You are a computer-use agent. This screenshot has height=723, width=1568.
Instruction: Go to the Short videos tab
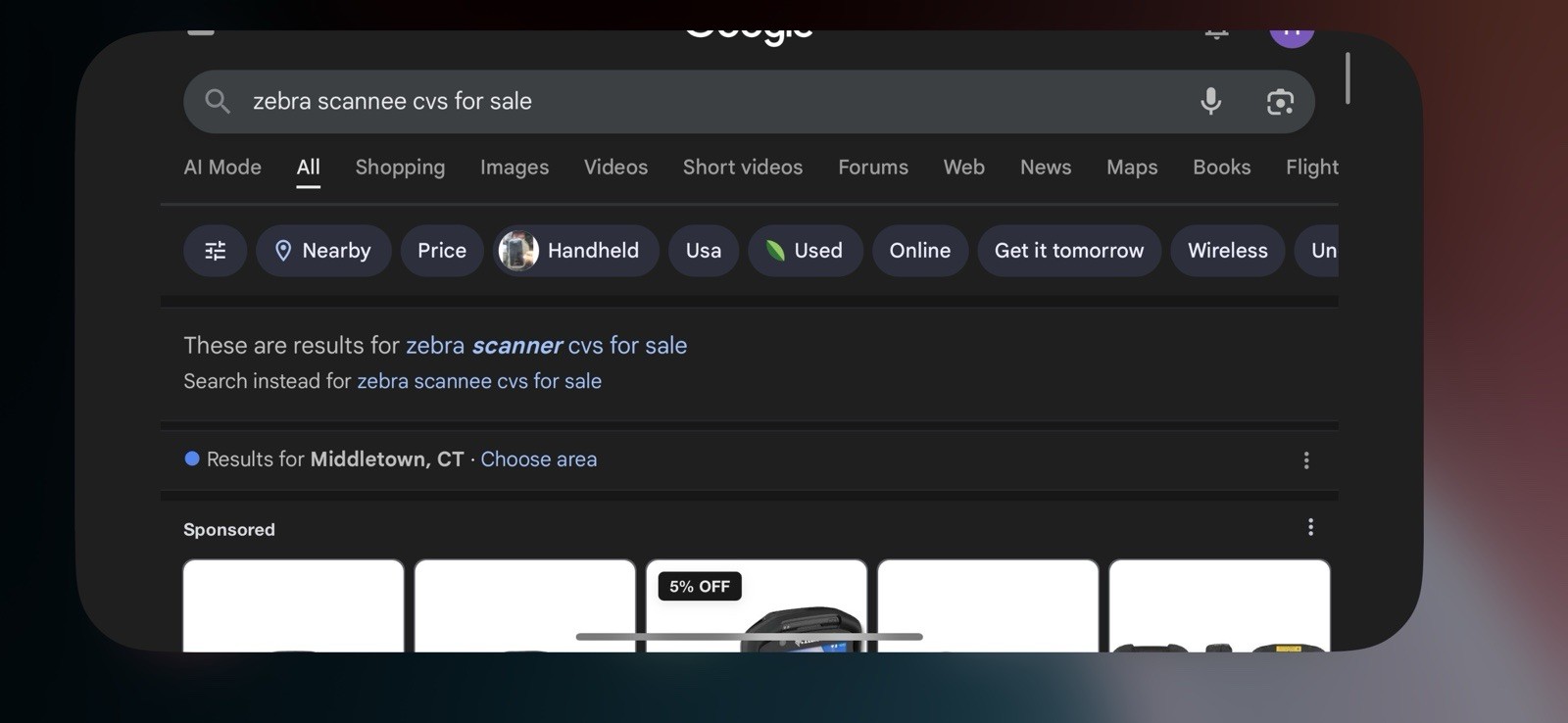[743, 168]
